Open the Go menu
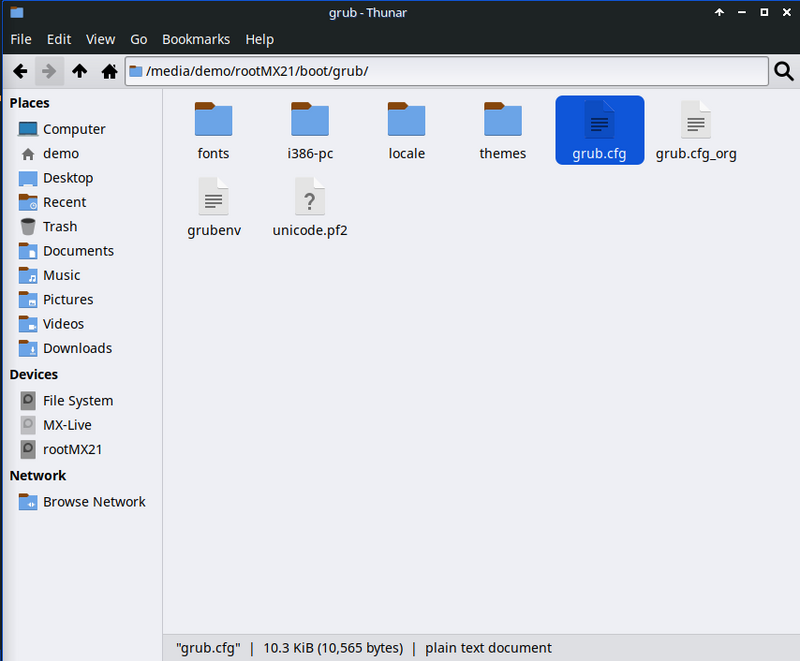This screenshot has height=661, width=800. point(138,39)
